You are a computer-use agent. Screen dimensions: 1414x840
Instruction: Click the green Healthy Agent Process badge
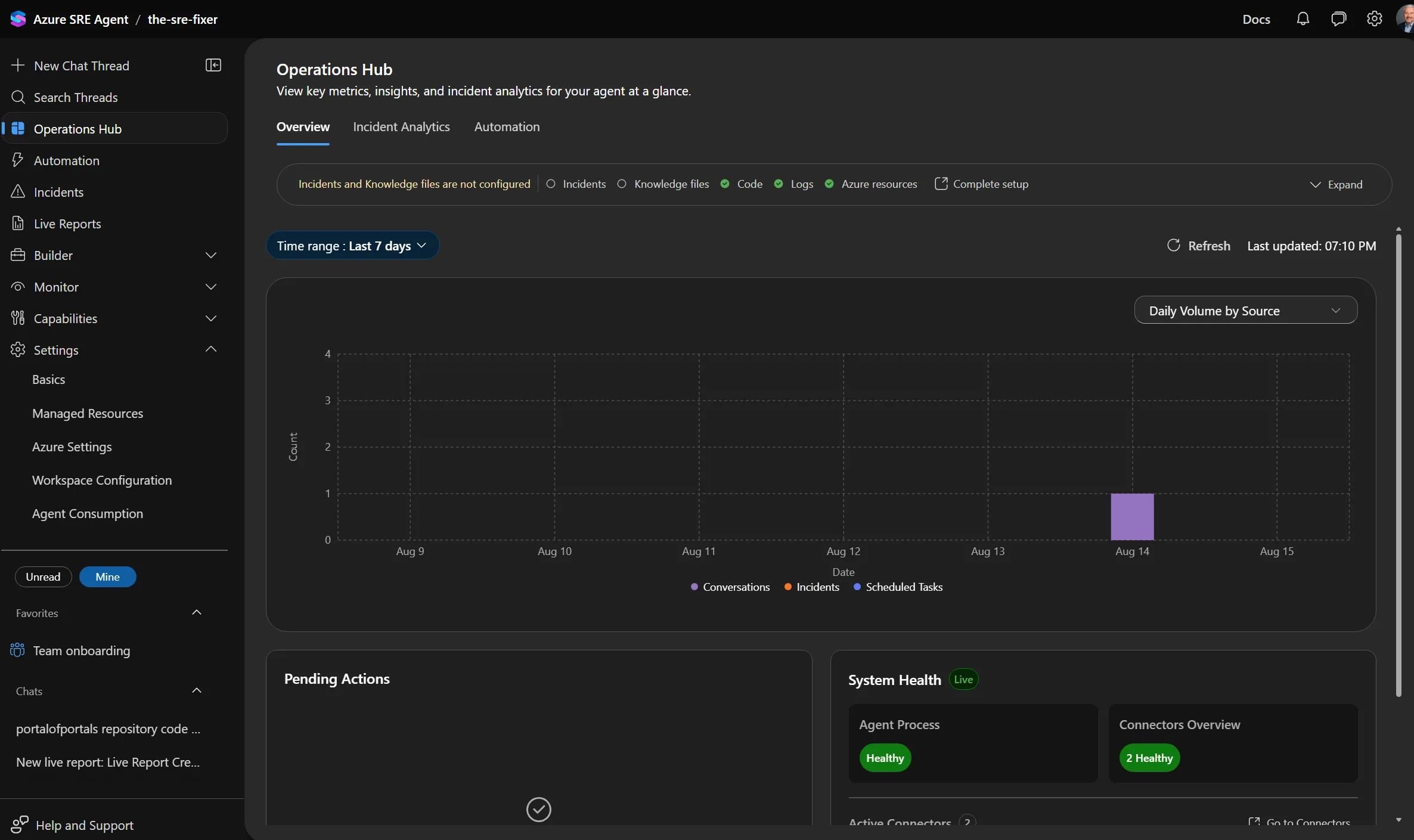coord(885,758)
